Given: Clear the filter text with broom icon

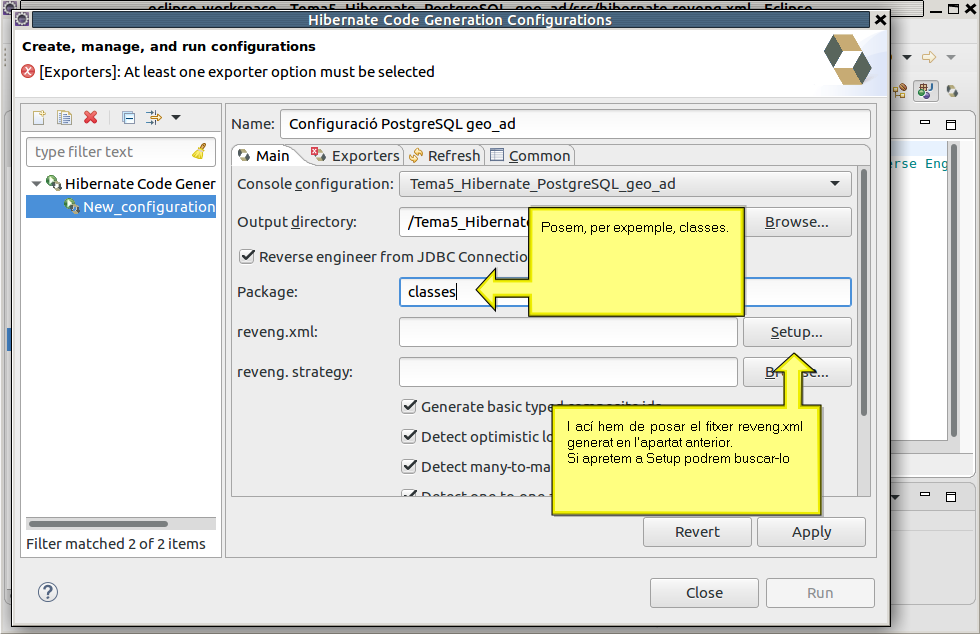Looking at the screenshot, I should (x=199, y=151).
